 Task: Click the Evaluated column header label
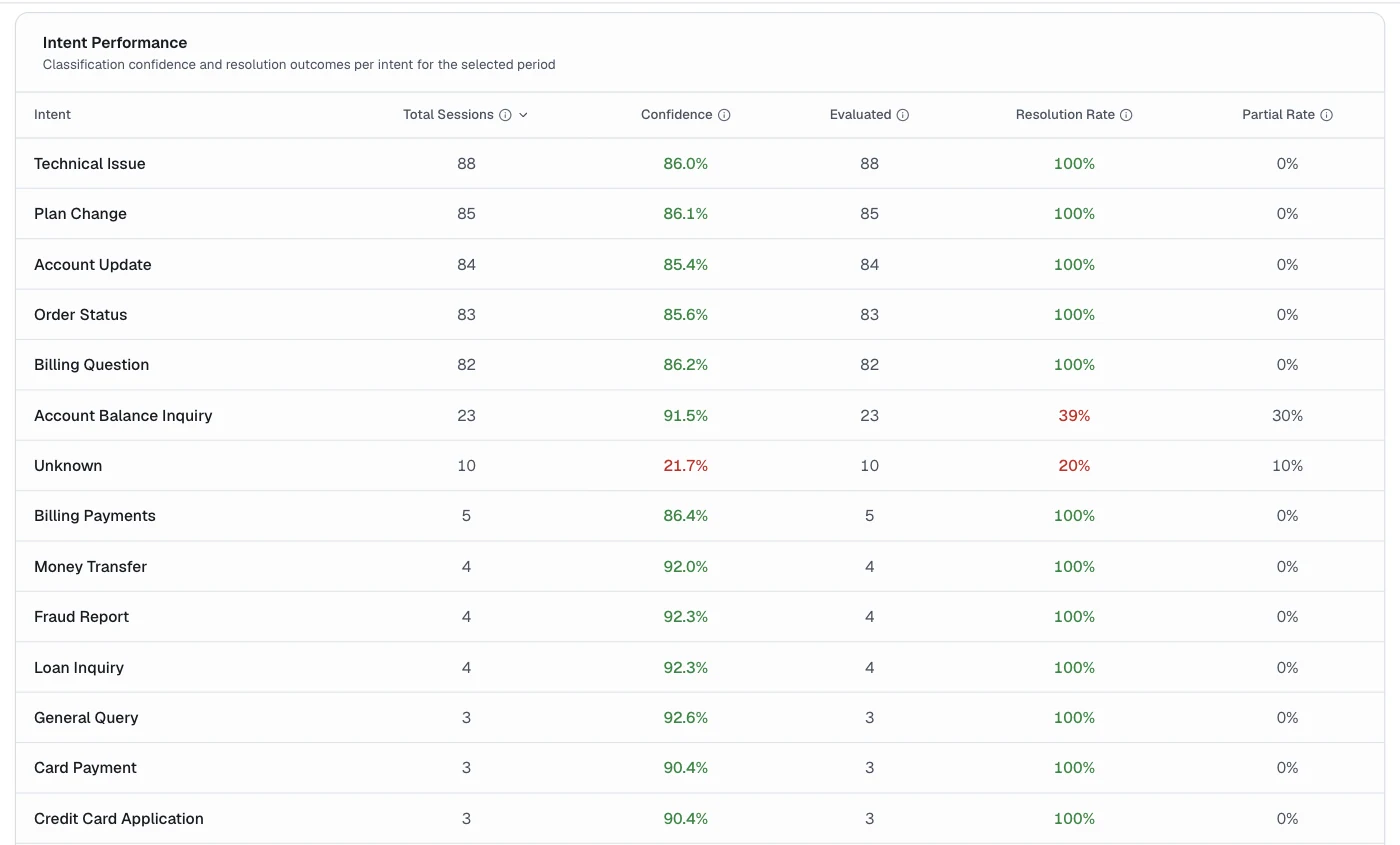(x=860, y=115)
